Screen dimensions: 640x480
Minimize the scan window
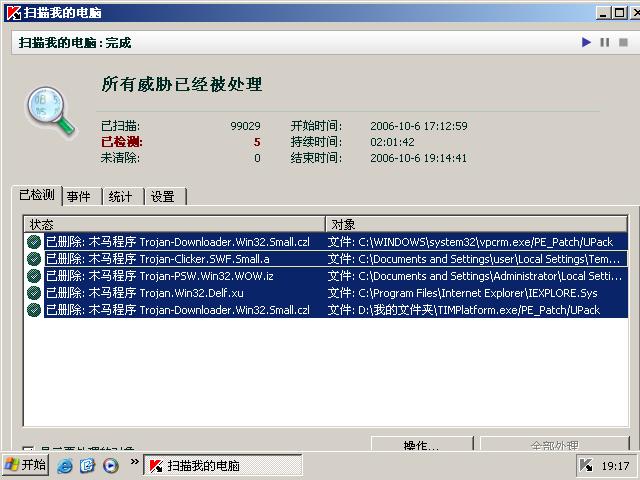[x=604, y=13]
